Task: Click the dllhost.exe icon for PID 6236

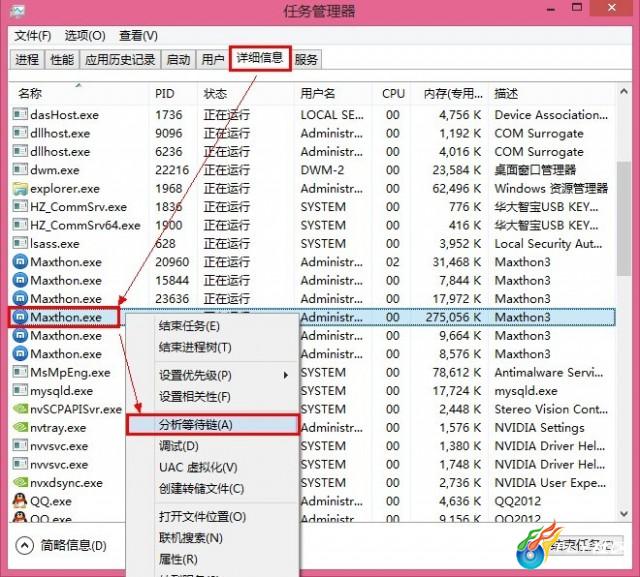Action: pos(20,151)
